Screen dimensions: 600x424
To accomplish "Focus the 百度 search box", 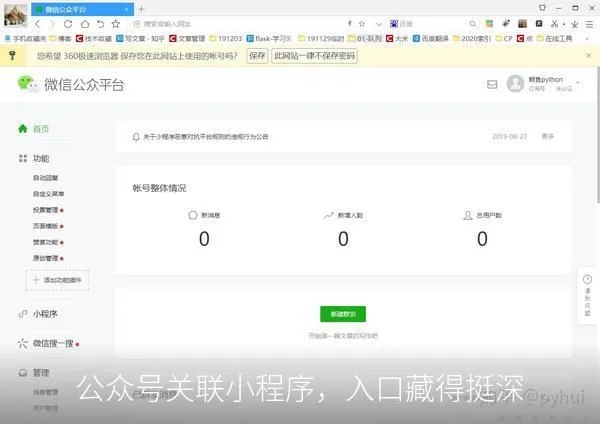I will 432,24.
